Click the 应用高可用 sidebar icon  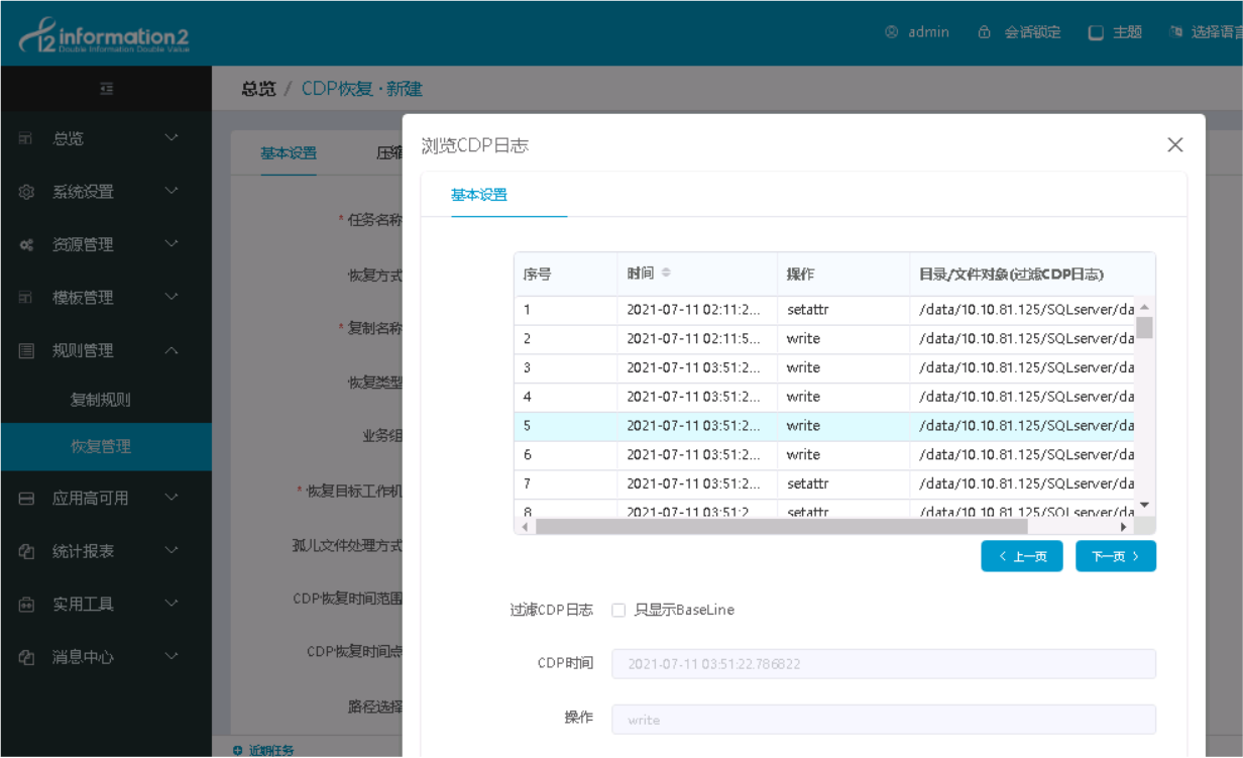click(x=27, y=498)
